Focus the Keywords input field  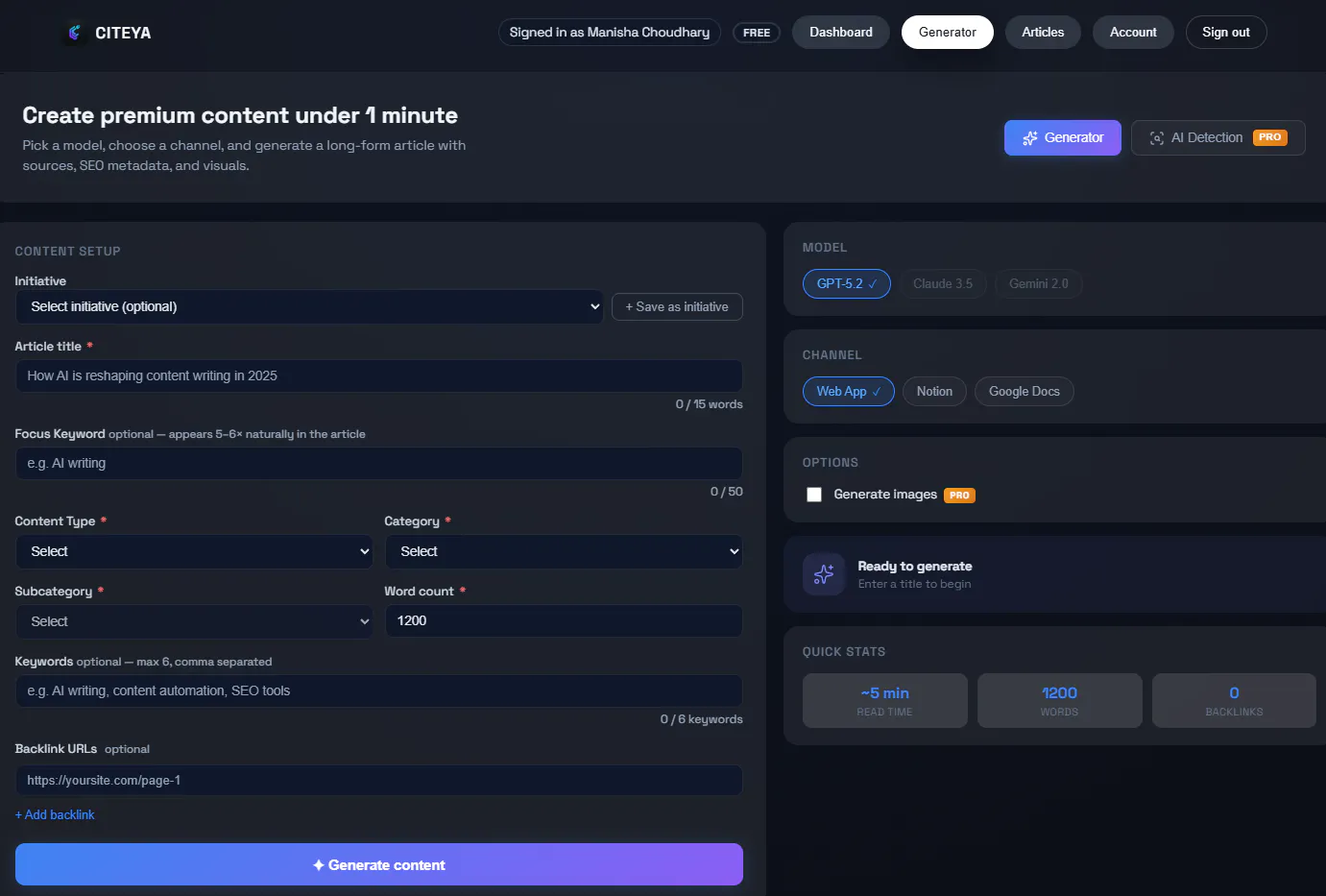click(x=379, y=691)
